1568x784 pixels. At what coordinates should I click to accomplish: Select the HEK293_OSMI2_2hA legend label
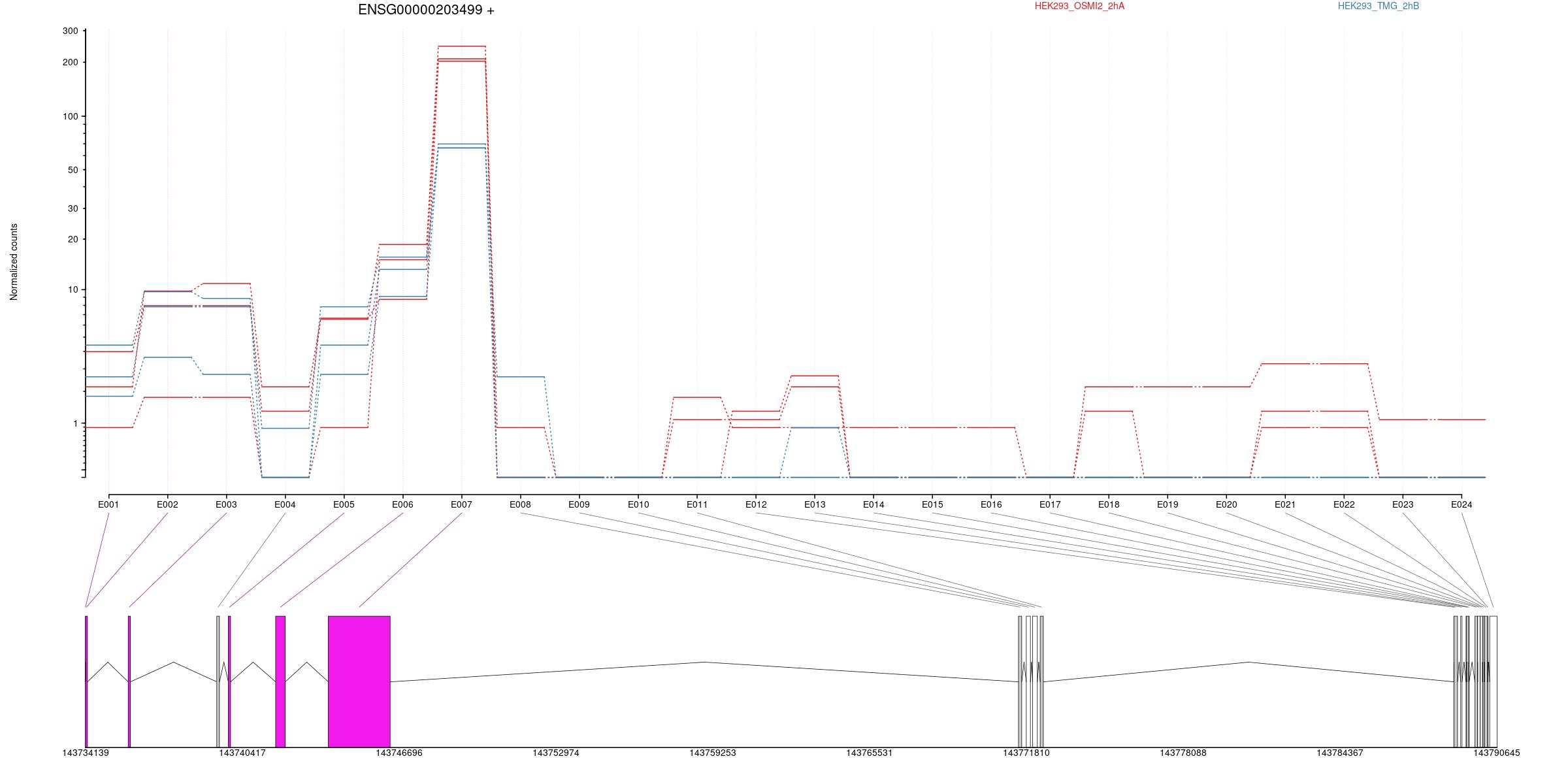tap(1079, 6)
